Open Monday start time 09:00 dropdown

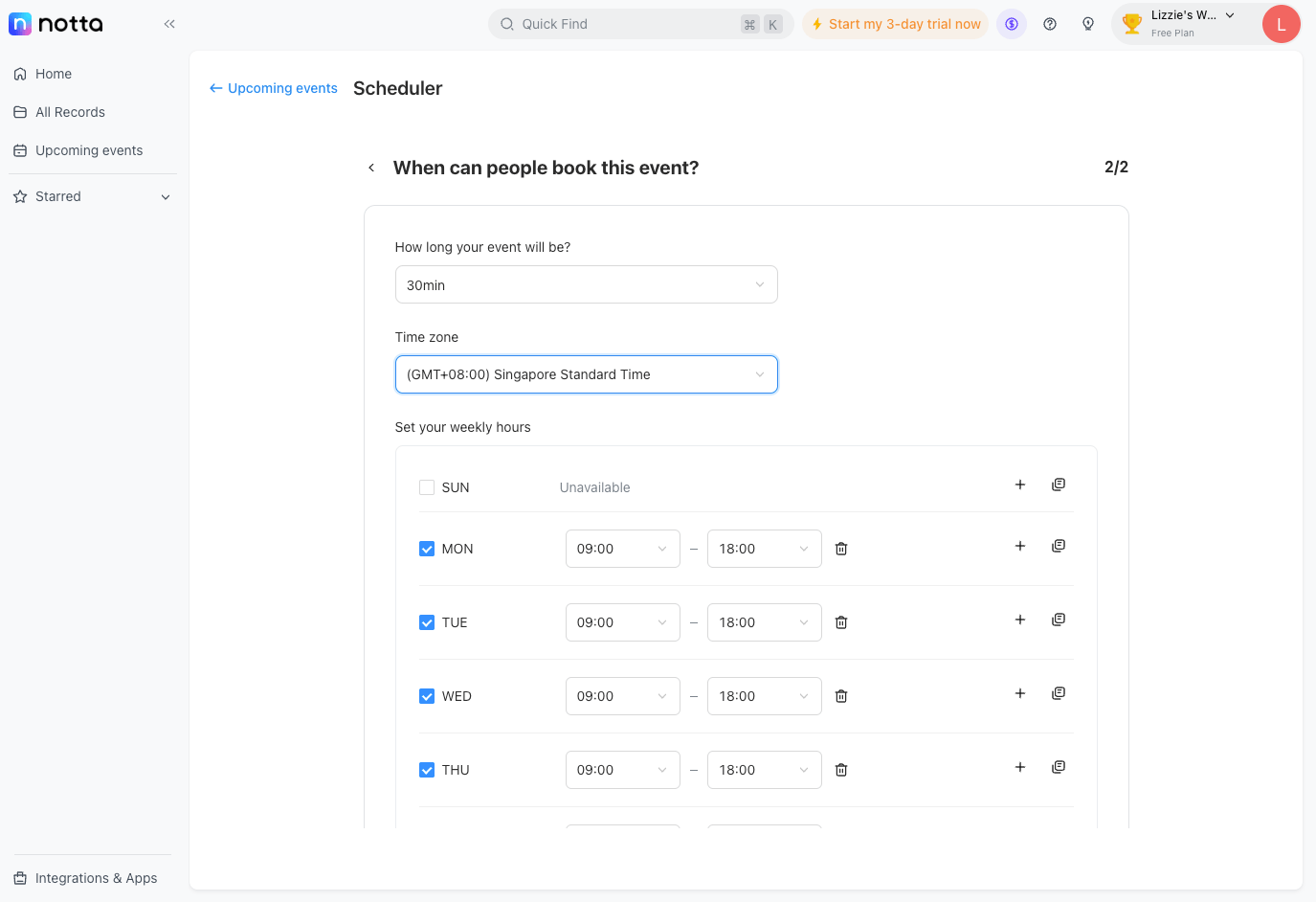coord(622,549)
